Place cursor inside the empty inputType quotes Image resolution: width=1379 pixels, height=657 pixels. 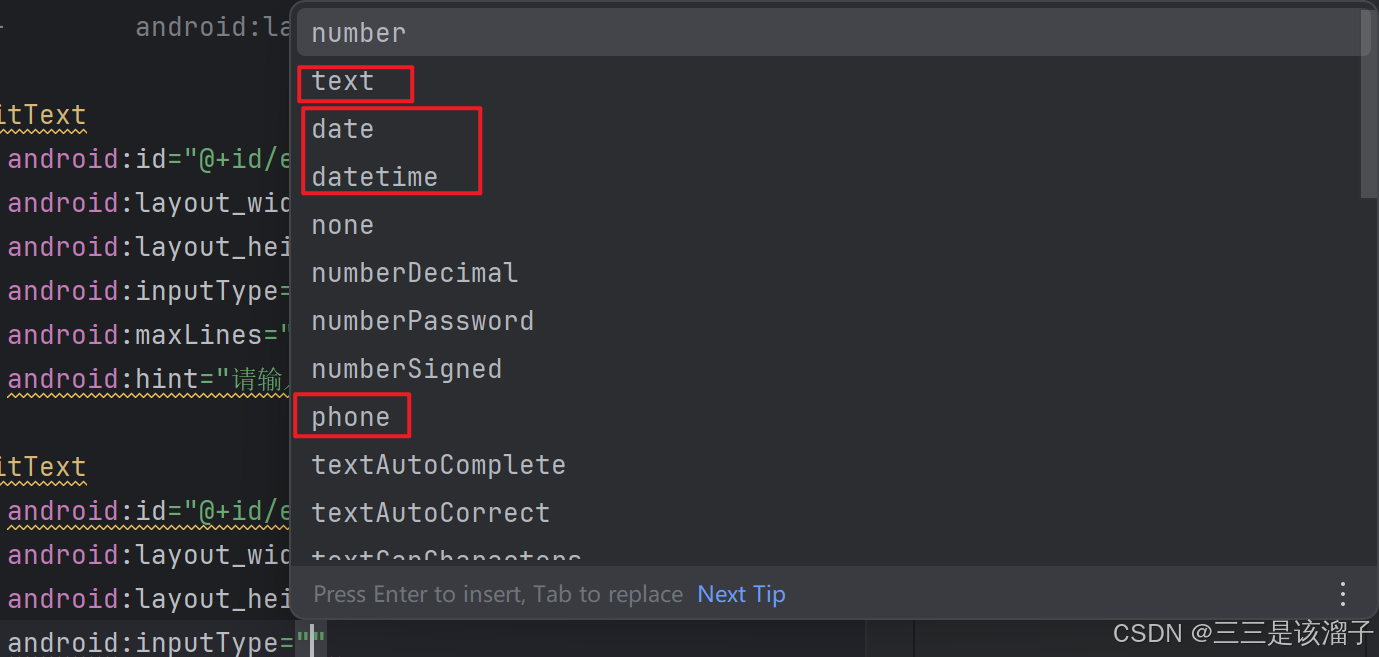coord(311,643)
